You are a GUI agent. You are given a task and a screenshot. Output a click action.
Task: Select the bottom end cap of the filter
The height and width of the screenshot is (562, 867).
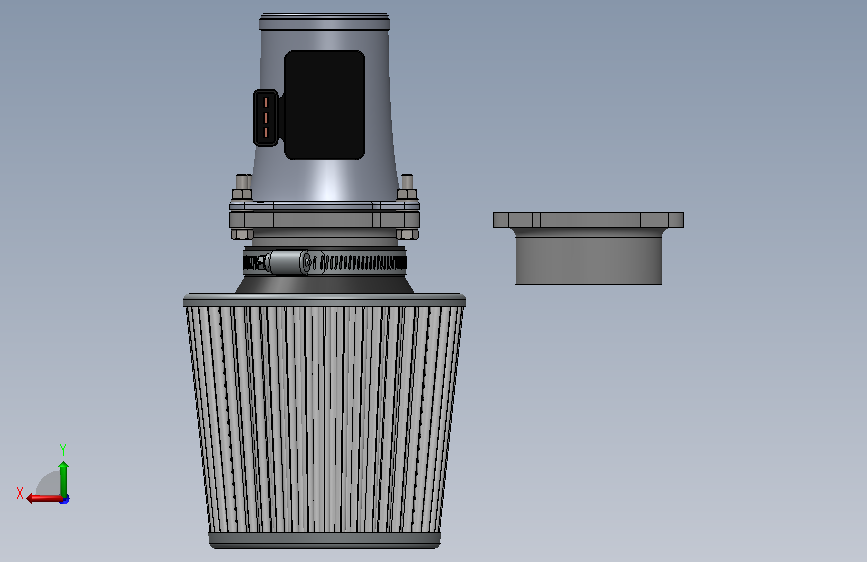point(325,540)
